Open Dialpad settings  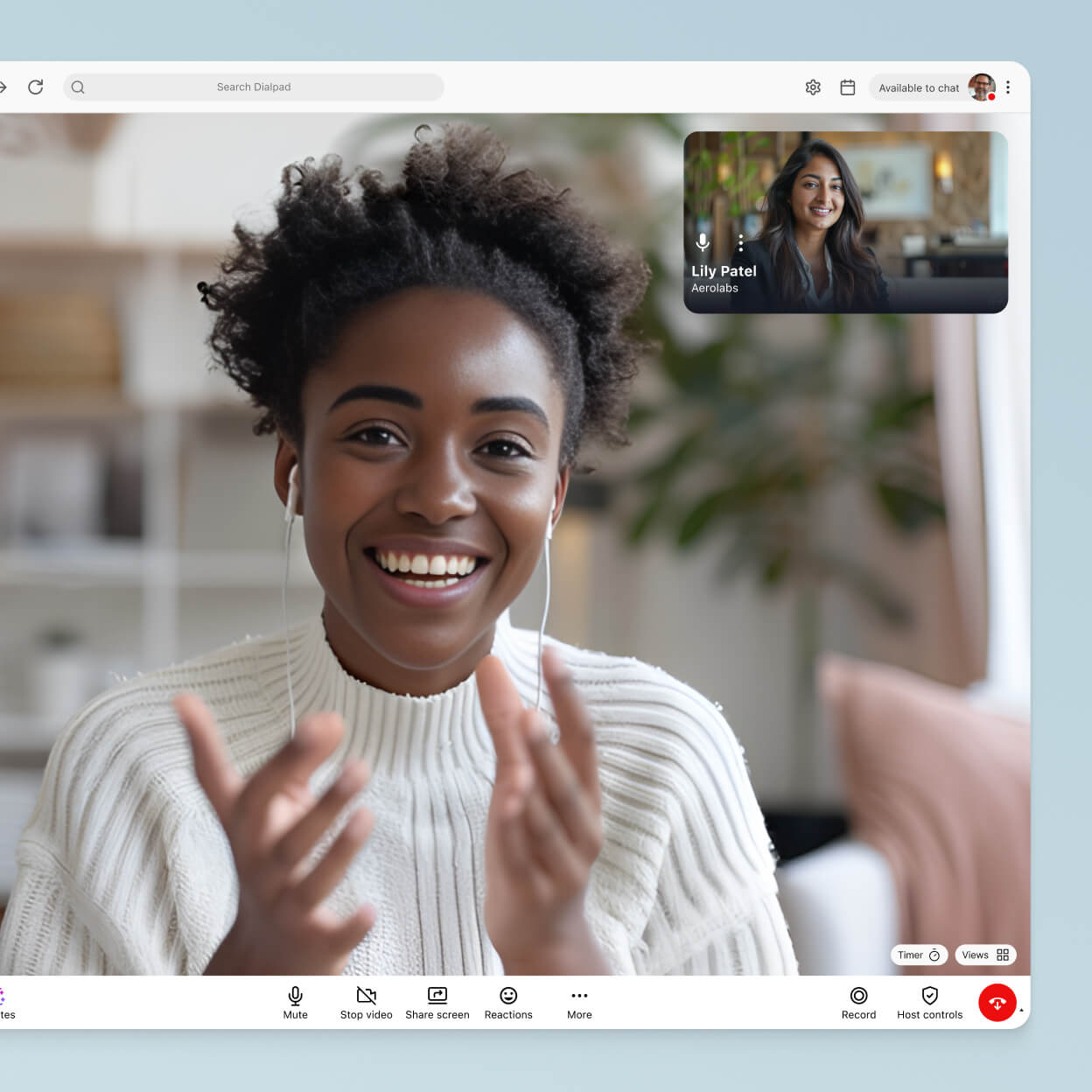click(813, 87)
